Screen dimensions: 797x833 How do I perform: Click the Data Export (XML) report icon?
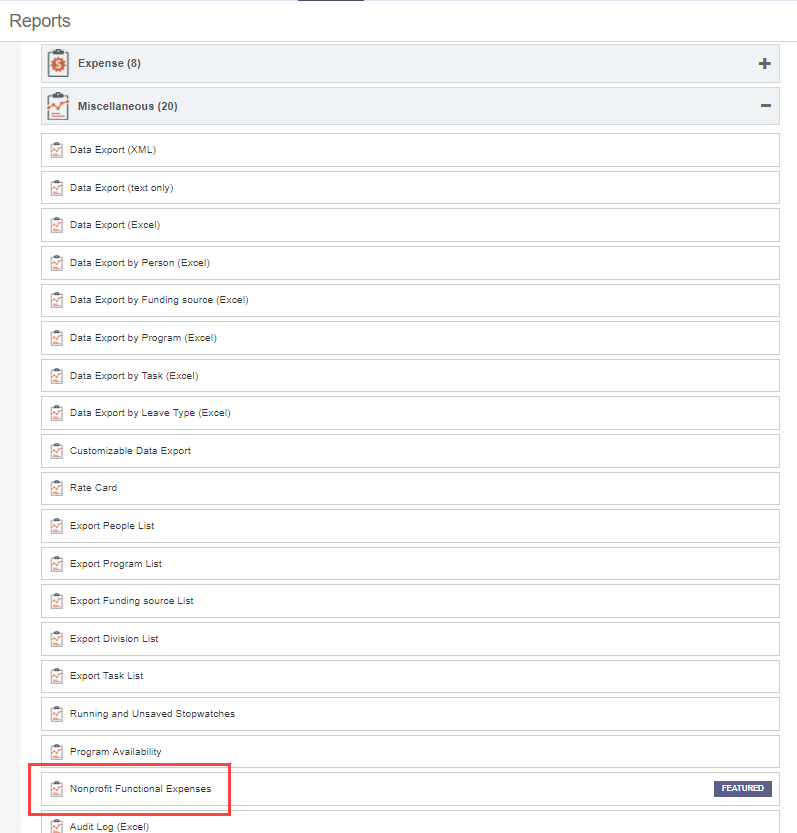pos(57,150)
